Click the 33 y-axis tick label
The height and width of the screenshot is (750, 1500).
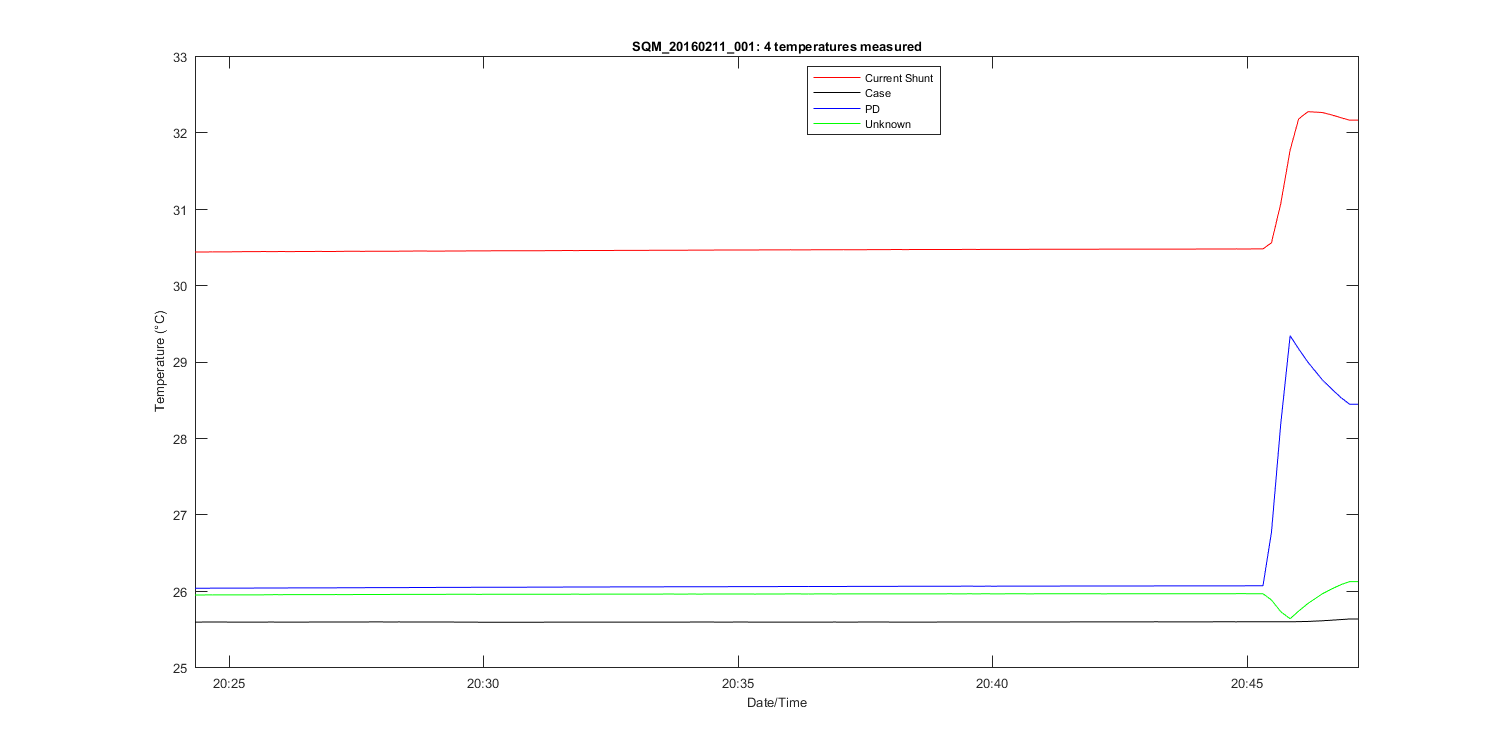tap(181, 57)
